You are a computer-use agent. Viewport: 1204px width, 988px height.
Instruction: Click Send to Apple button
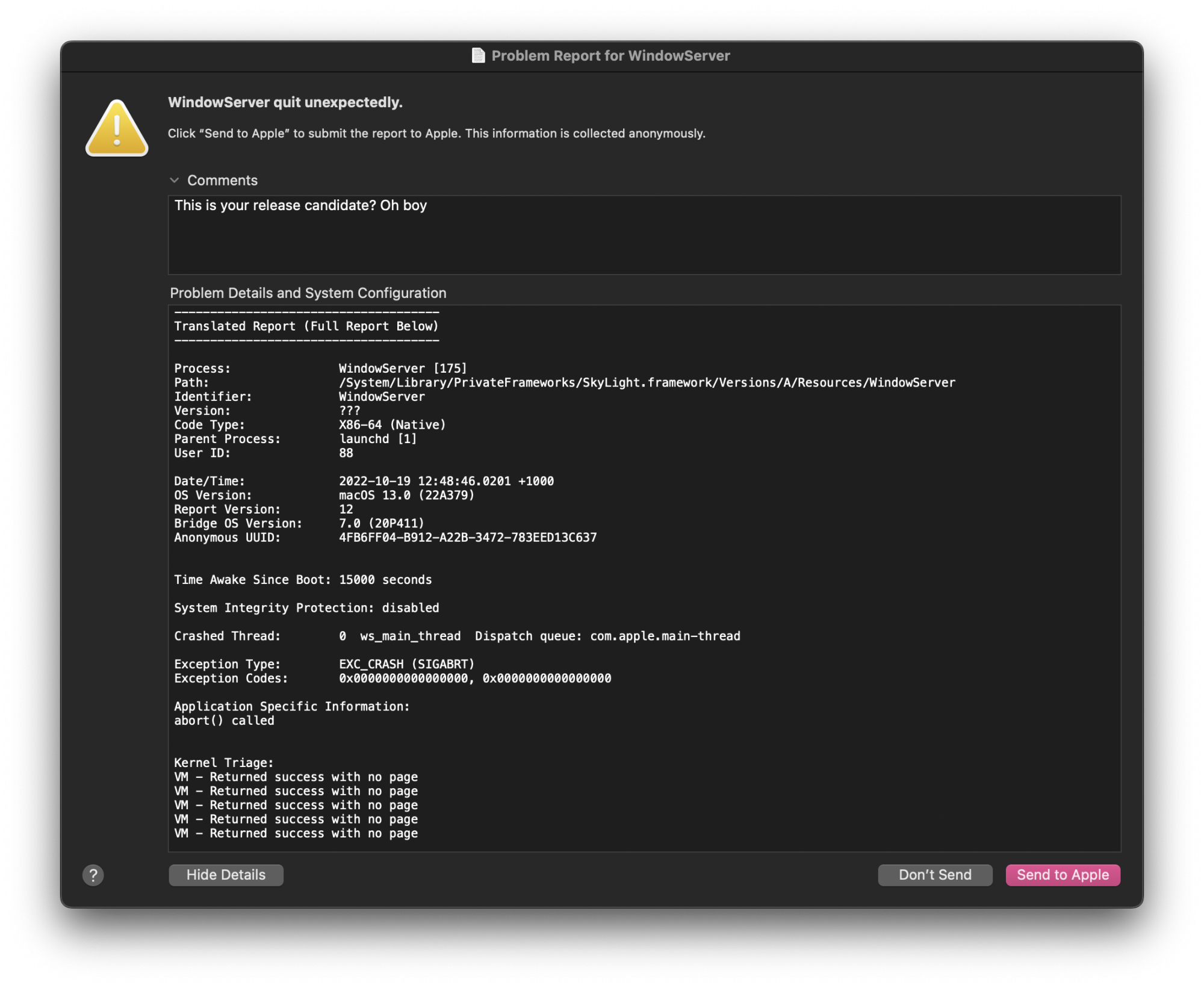pos(1063,875)
